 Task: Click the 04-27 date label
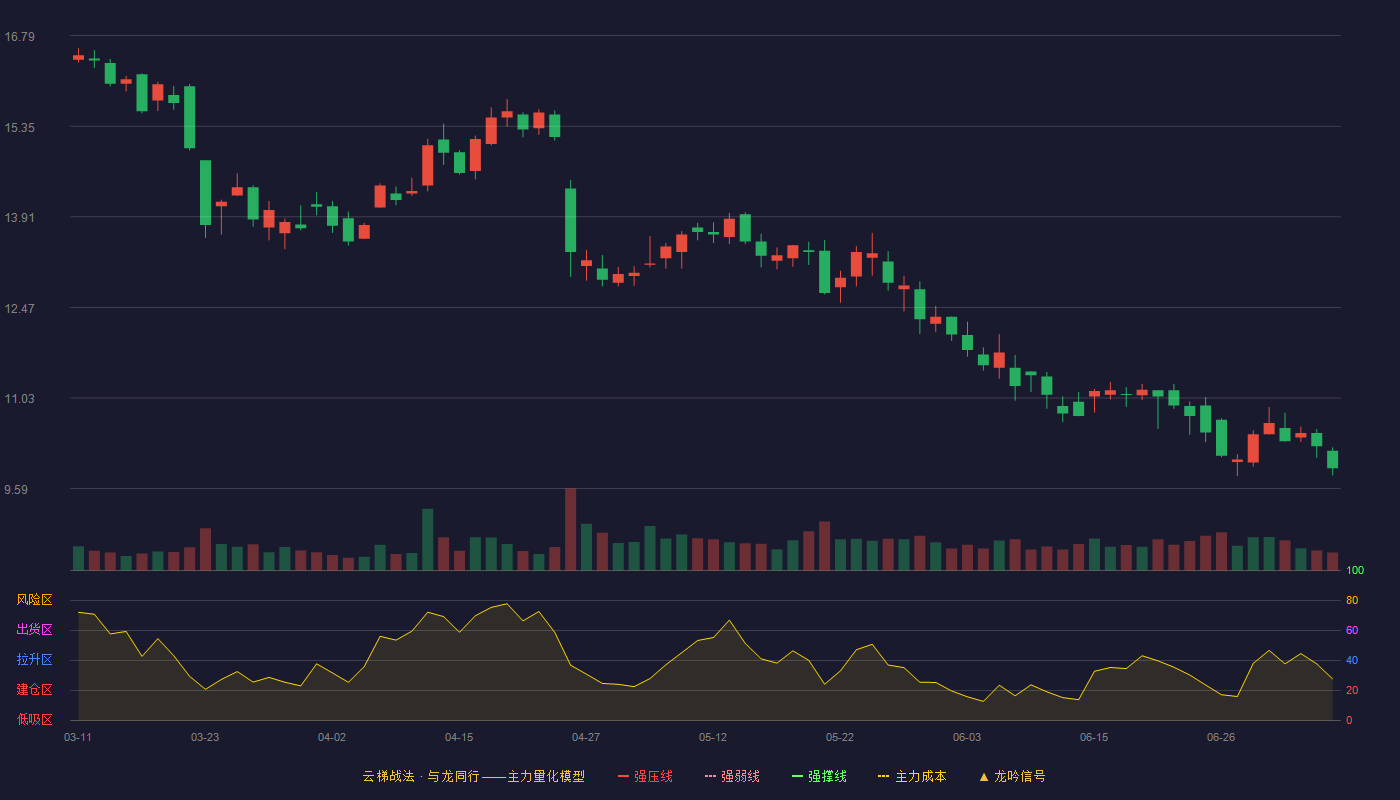click(586, 737)
